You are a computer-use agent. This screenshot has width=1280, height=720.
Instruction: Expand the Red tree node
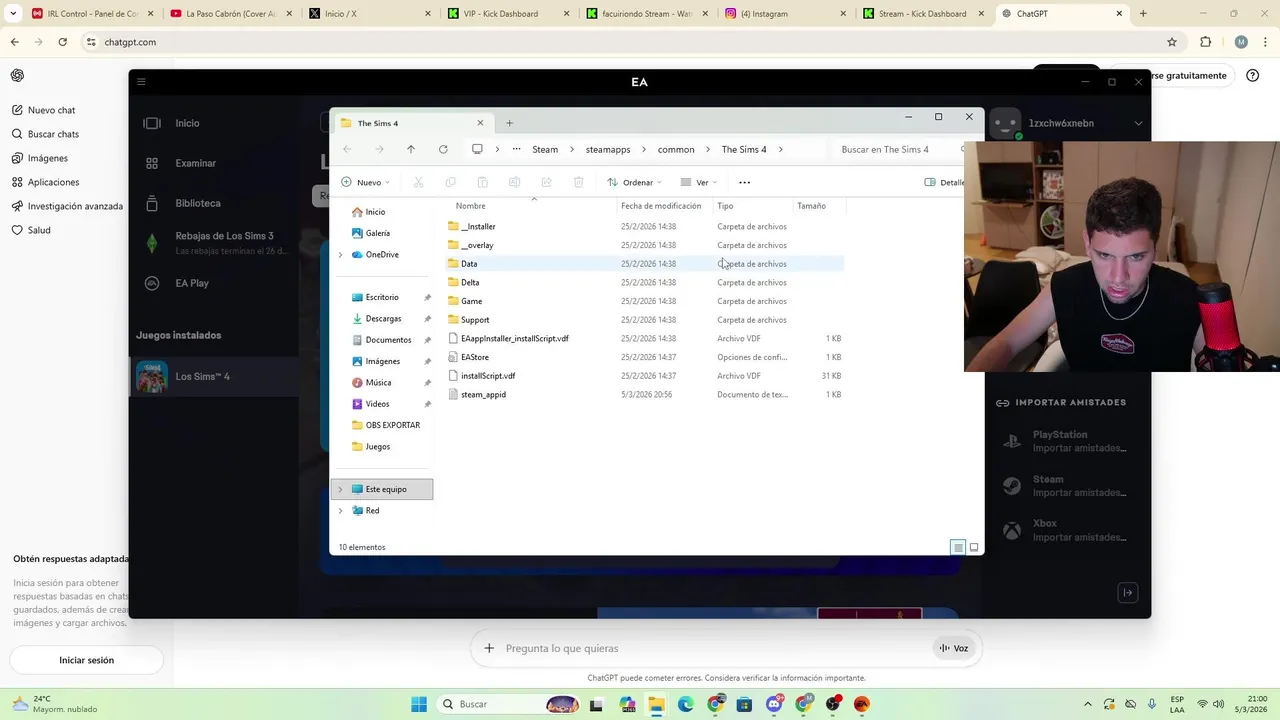pyautogui.click(x=340, y=510)
